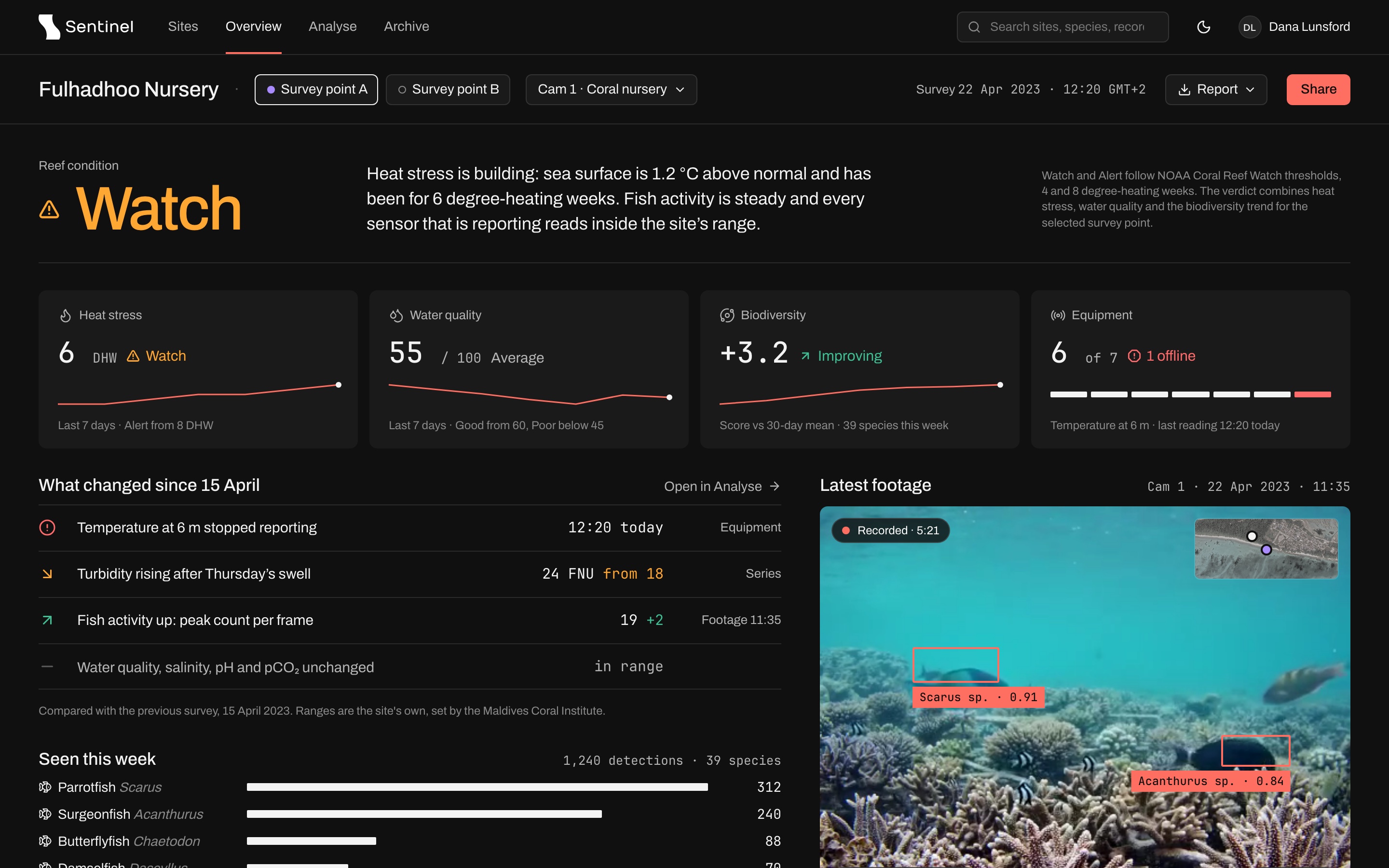Click the Biodiversity card icon

click(x=727, y=316)
